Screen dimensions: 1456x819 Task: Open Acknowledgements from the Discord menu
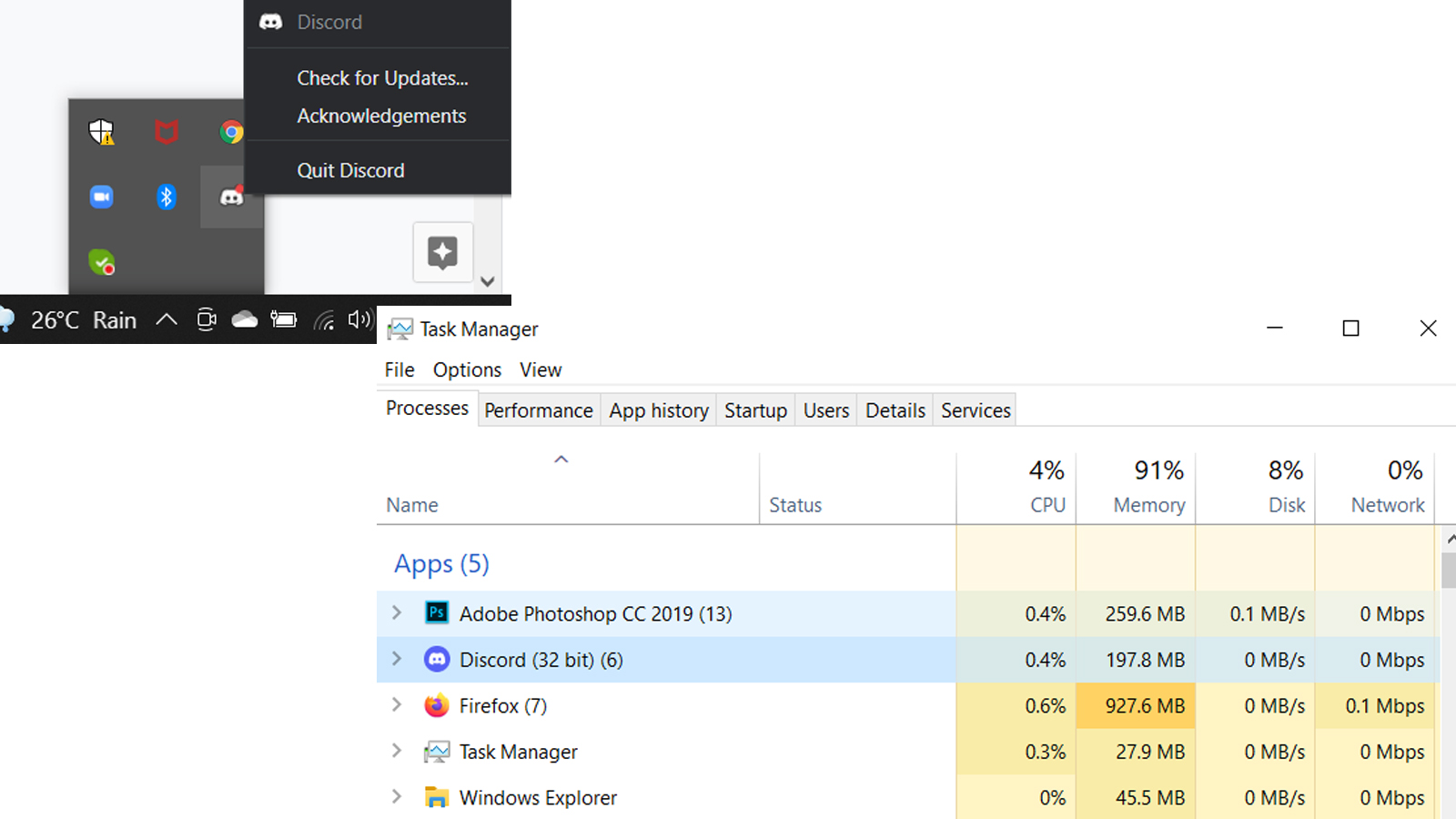pyautogui.click(x=381, y=116)
